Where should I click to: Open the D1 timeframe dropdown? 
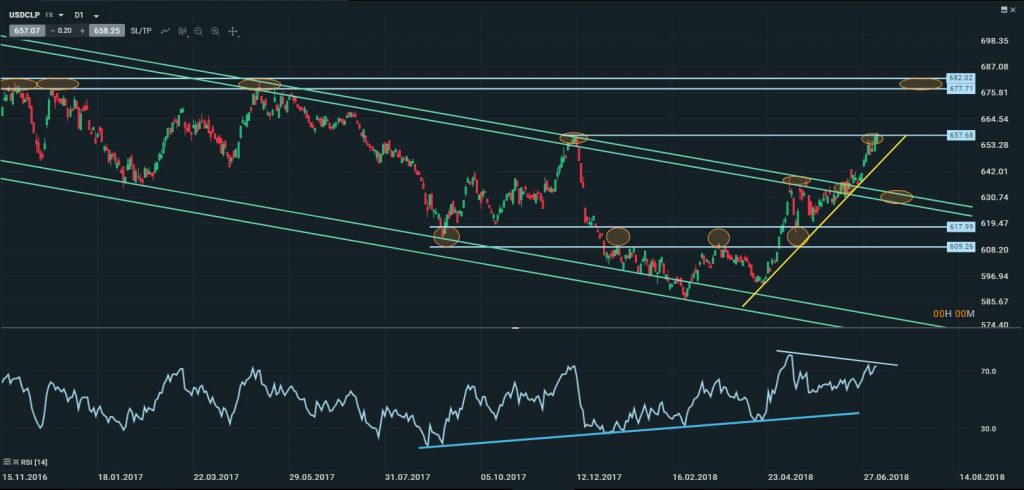(96, 16)
